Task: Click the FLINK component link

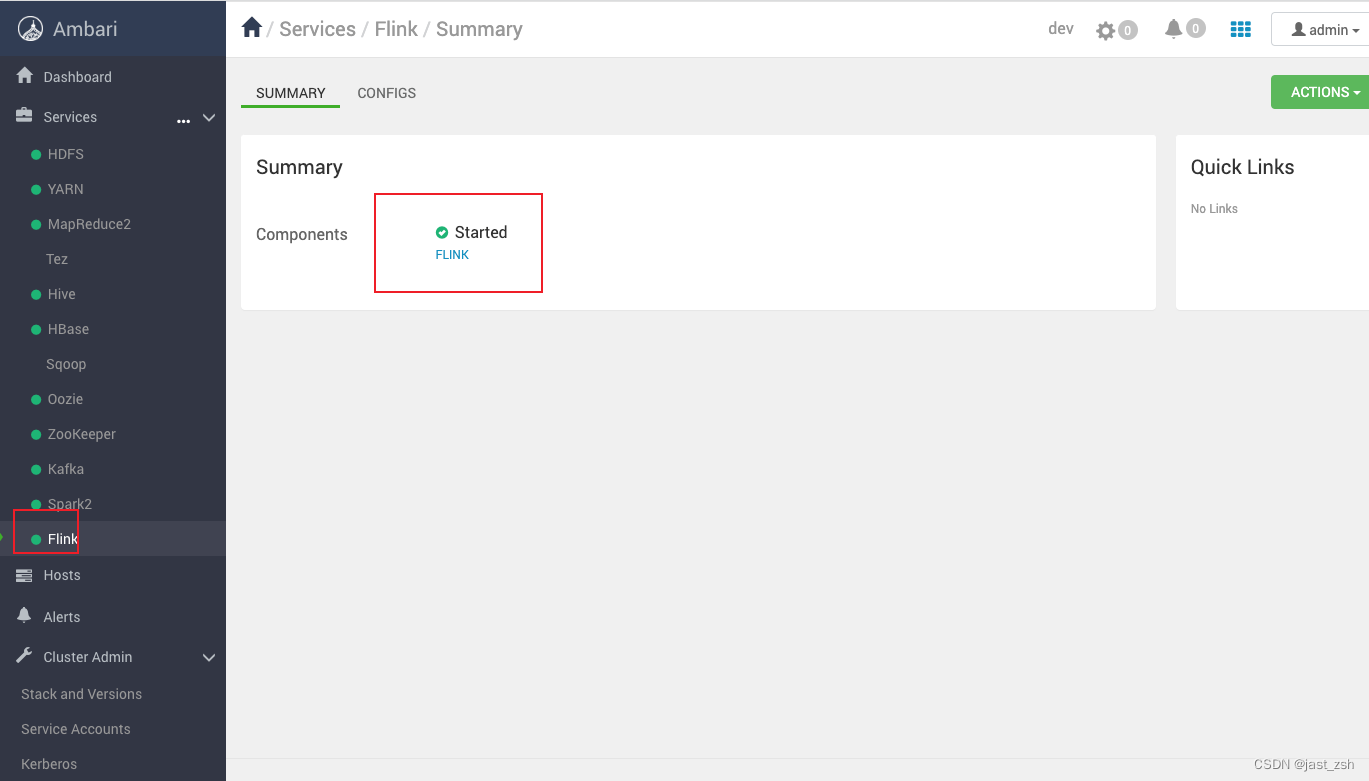Action: click(452, 255)
